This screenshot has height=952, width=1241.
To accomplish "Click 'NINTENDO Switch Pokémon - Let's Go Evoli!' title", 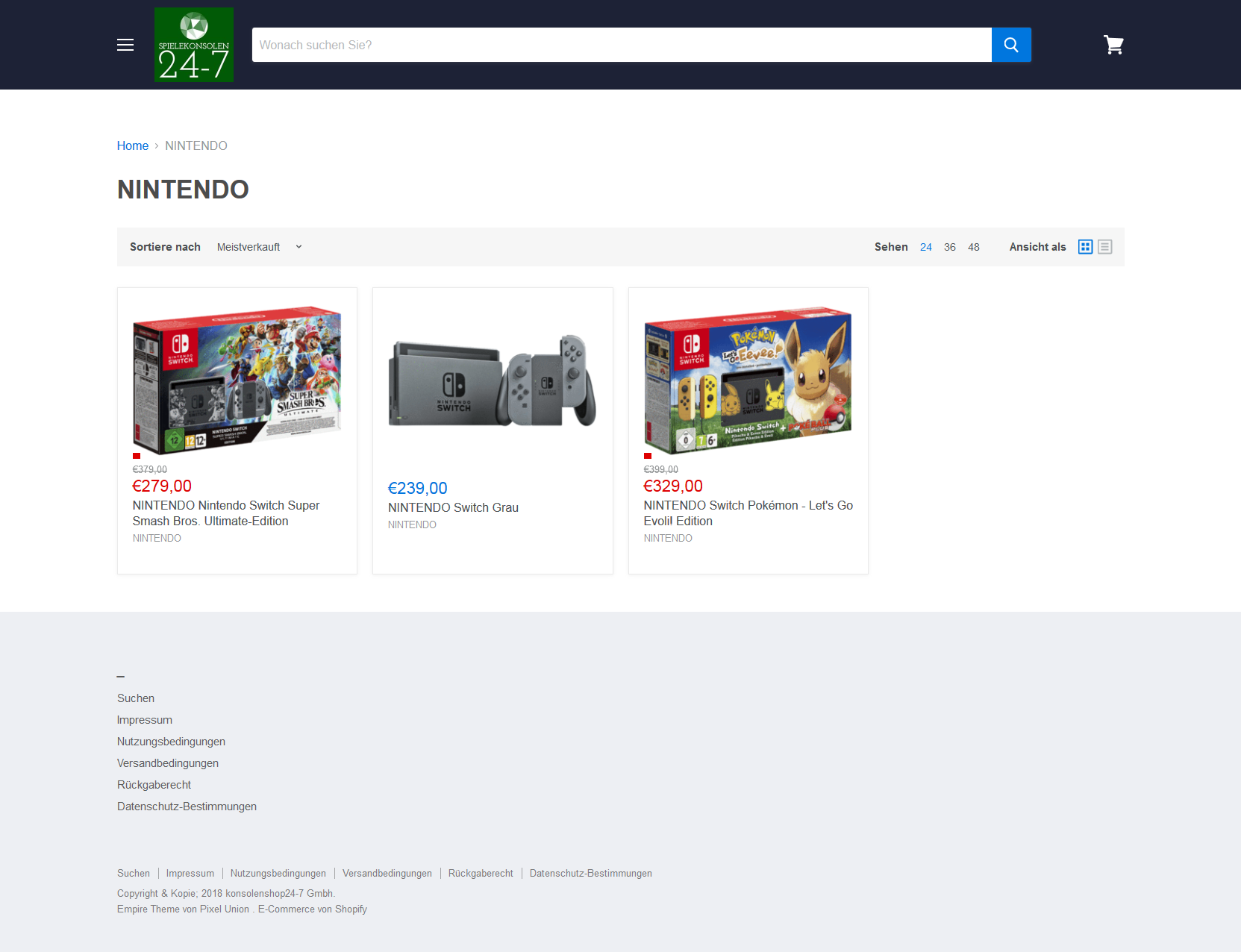I will [748, 513].
